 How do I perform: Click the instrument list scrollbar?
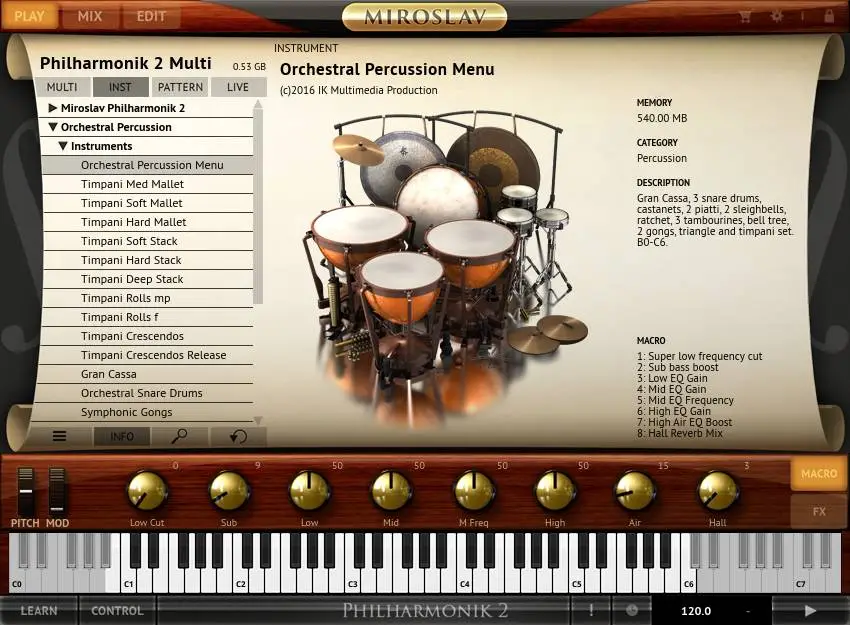point(258,206)
